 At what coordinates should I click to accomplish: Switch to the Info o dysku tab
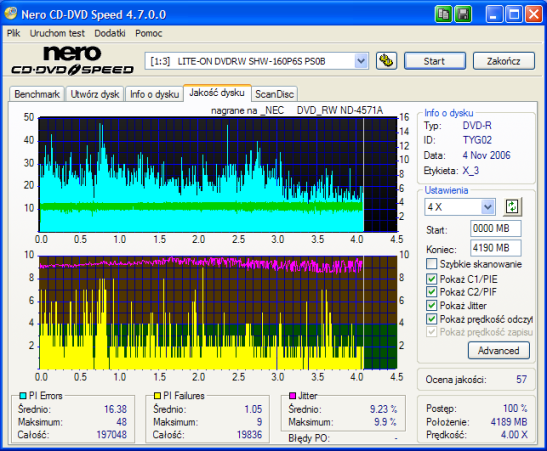pyautogui.click(x=154, y=94)
